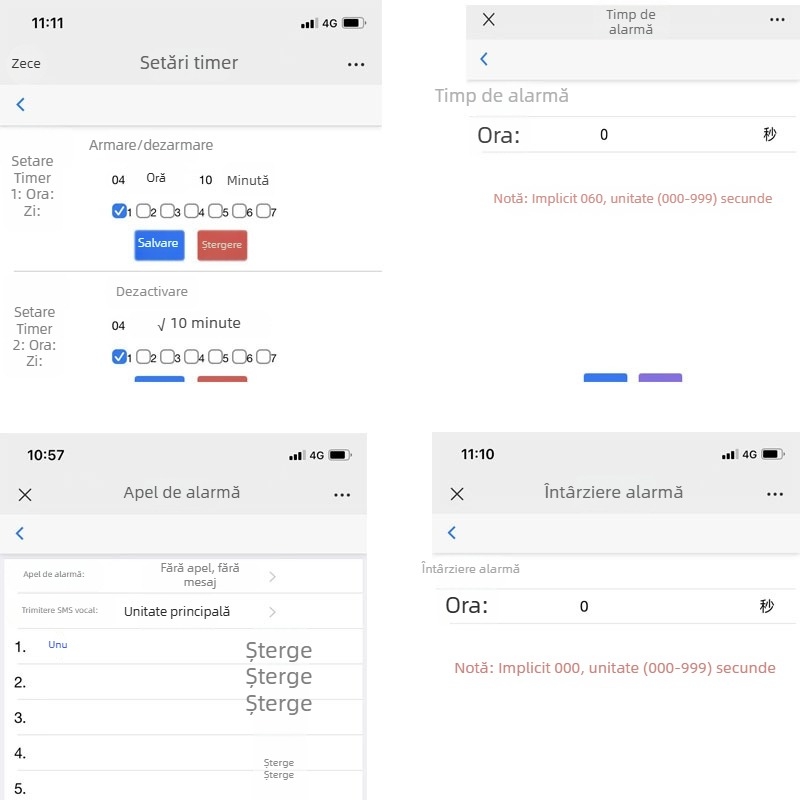Close the Apel de alarmă page
Viewport: 800px width, 800px height.
(25, 494)
